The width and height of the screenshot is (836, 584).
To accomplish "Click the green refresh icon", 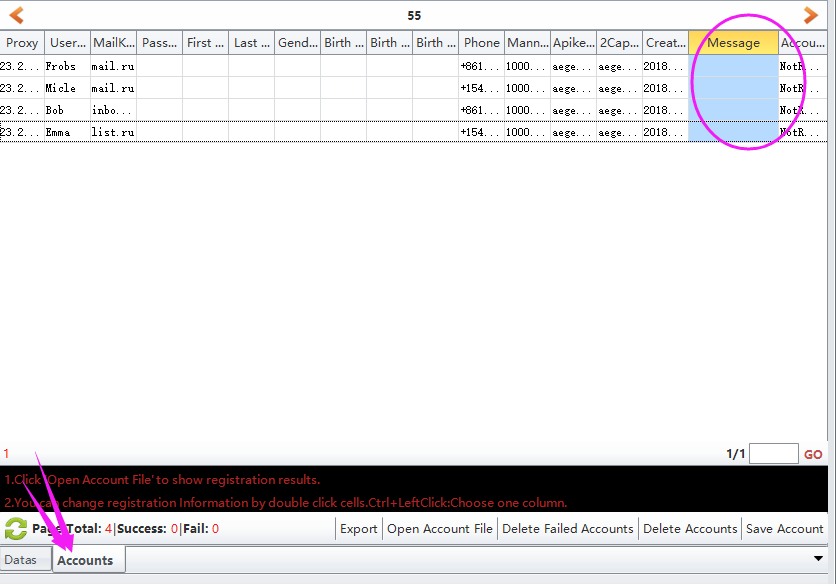I will click(x=16, y=529).
